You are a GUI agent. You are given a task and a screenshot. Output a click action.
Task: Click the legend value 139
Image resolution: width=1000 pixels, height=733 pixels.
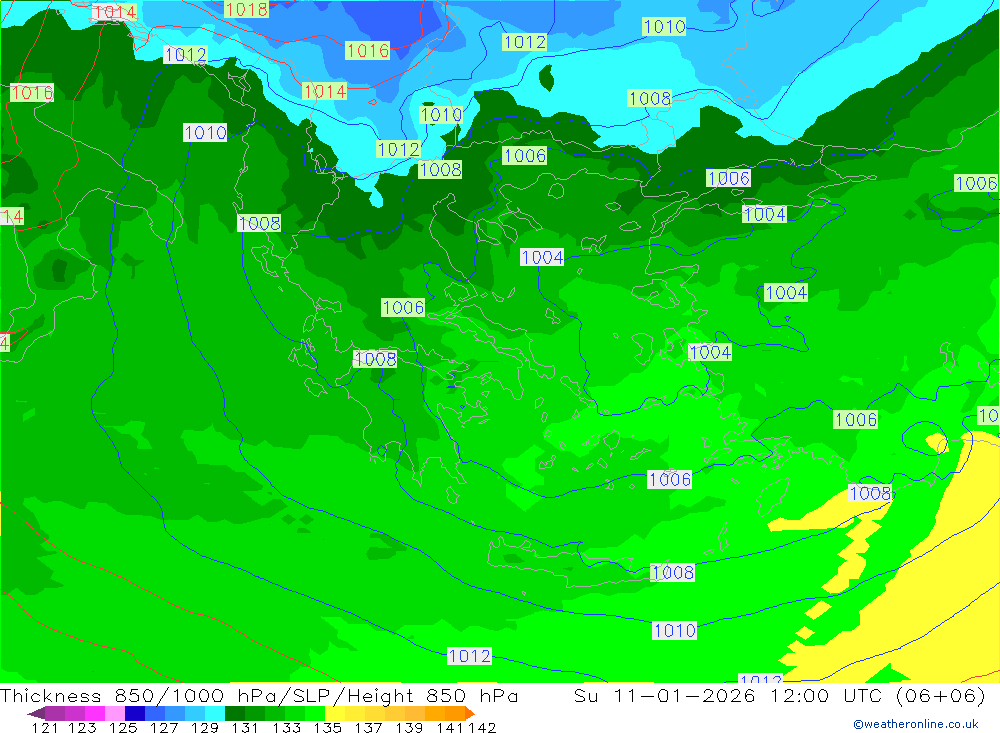click(x=409, y=727)
